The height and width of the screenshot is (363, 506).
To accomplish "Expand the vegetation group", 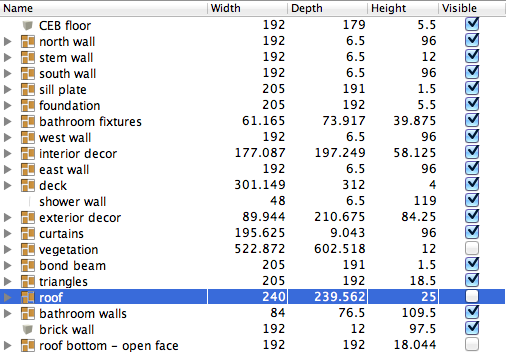I will coord(7,250).
